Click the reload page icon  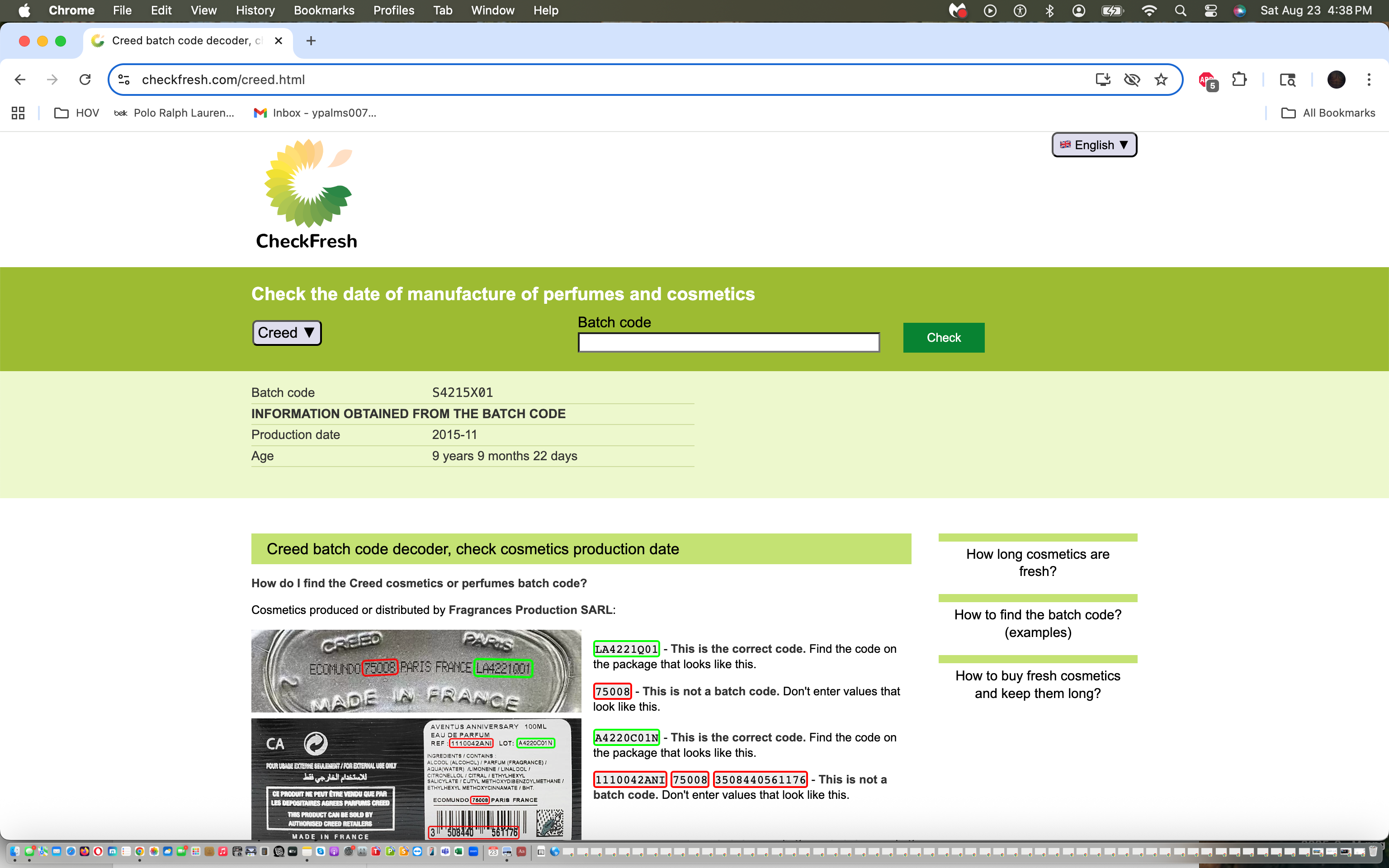click(x=85, y=80)
